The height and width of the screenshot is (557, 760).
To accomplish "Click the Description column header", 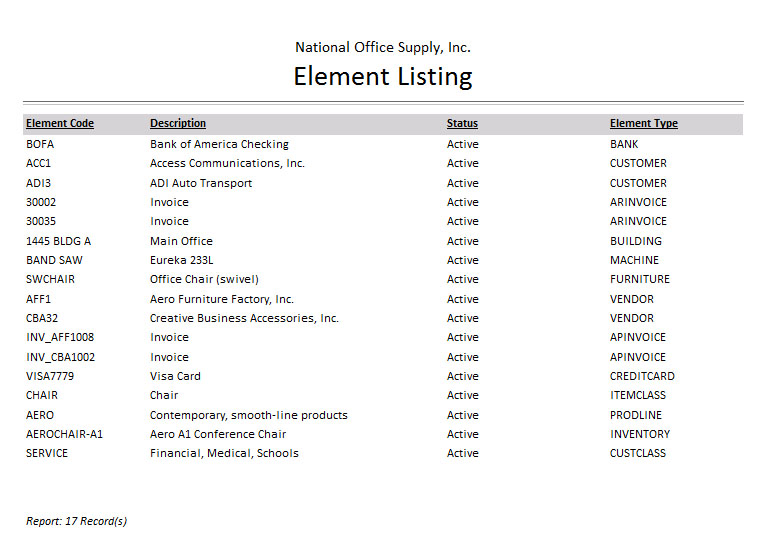I will point(178,124).
